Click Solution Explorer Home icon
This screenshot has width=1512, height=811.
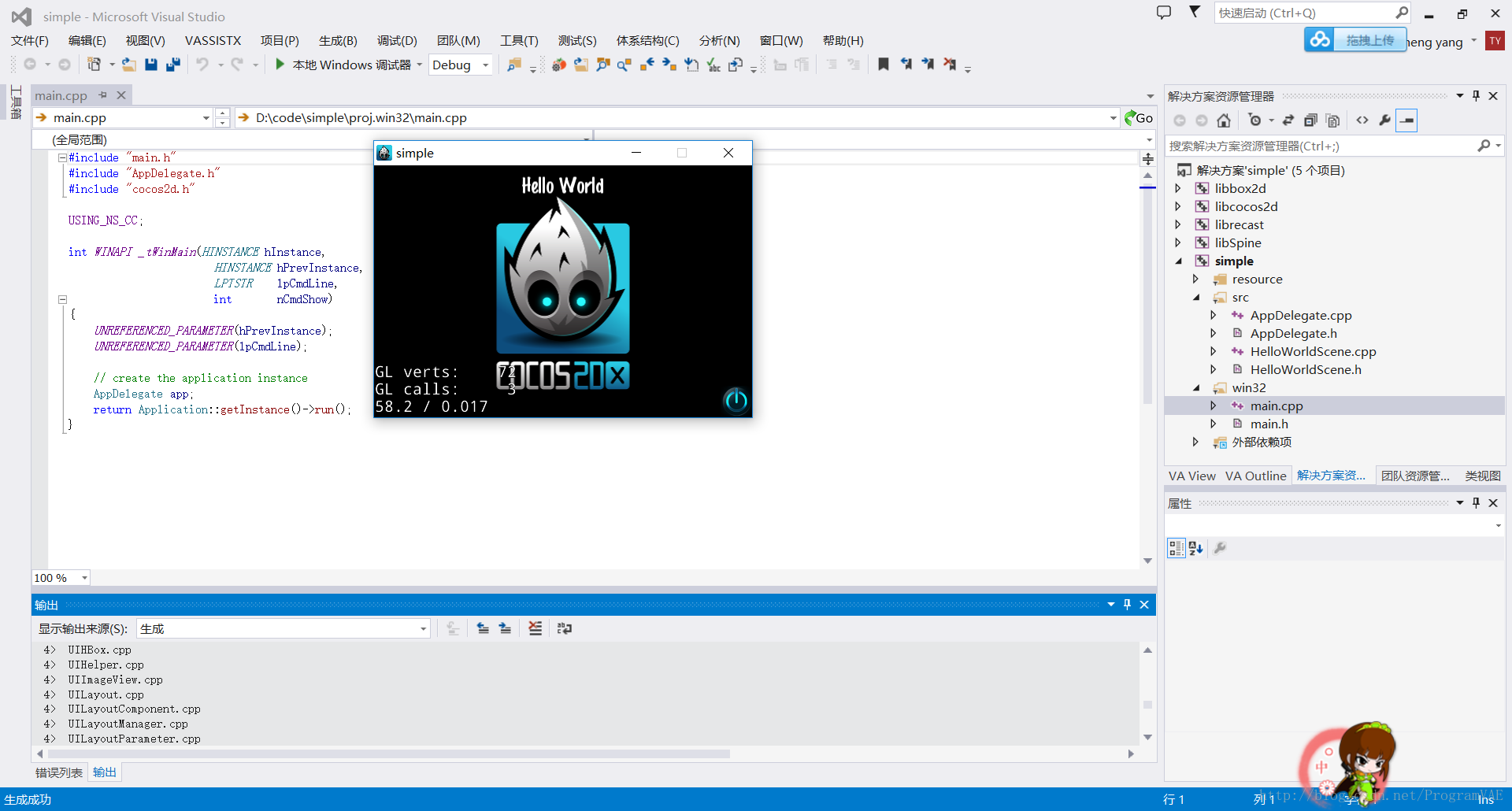(x=1224, y=120)
